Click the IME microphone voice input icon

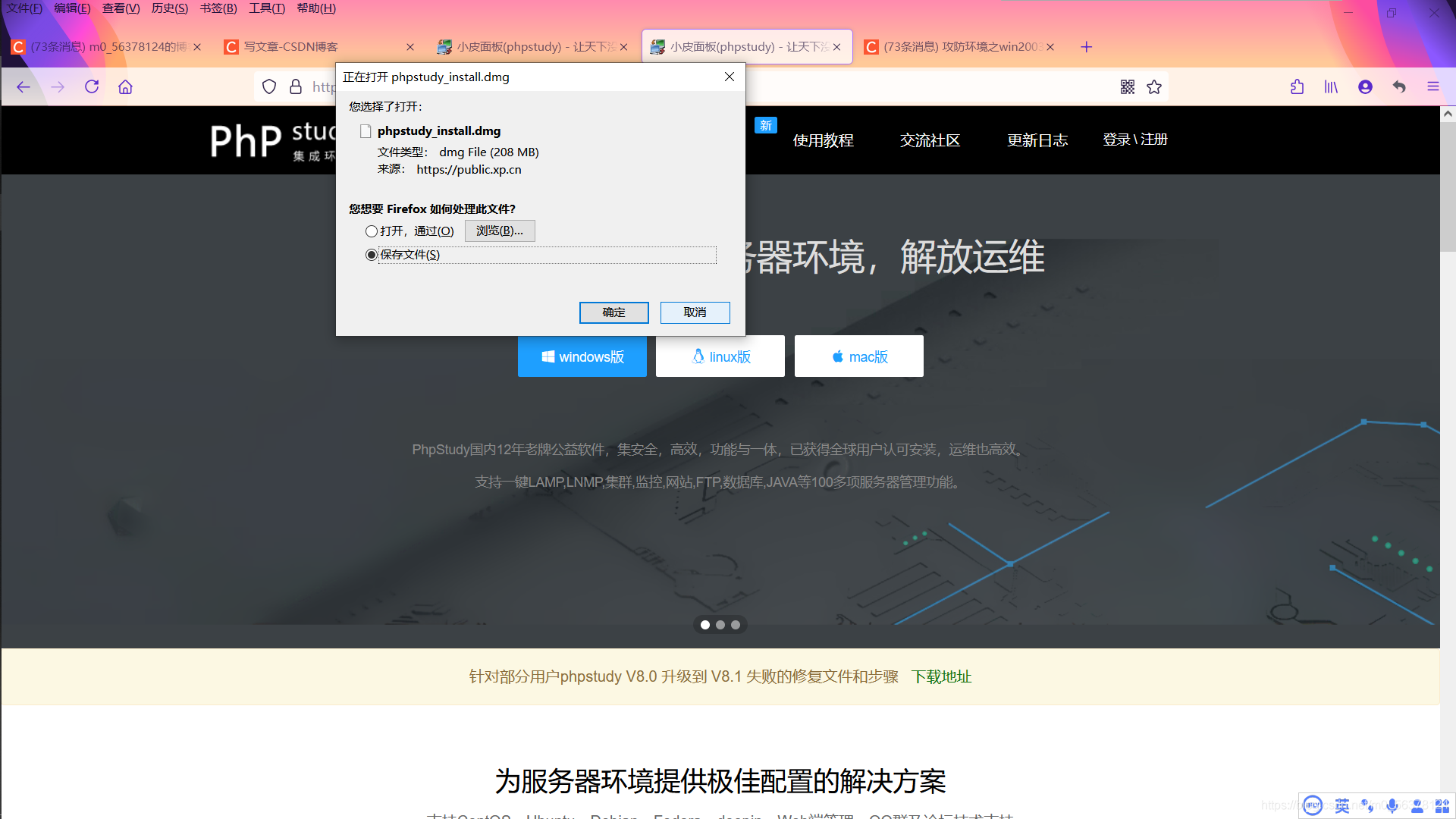tap(1392, 806)
